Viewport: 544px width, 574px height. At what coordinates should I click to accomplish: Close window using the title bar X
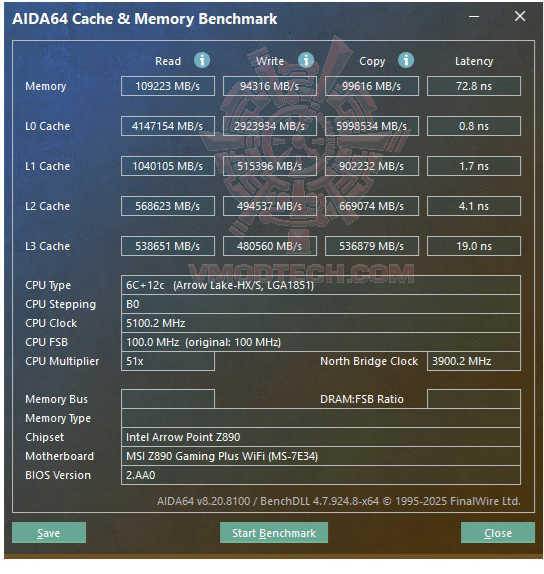[520, 16]
